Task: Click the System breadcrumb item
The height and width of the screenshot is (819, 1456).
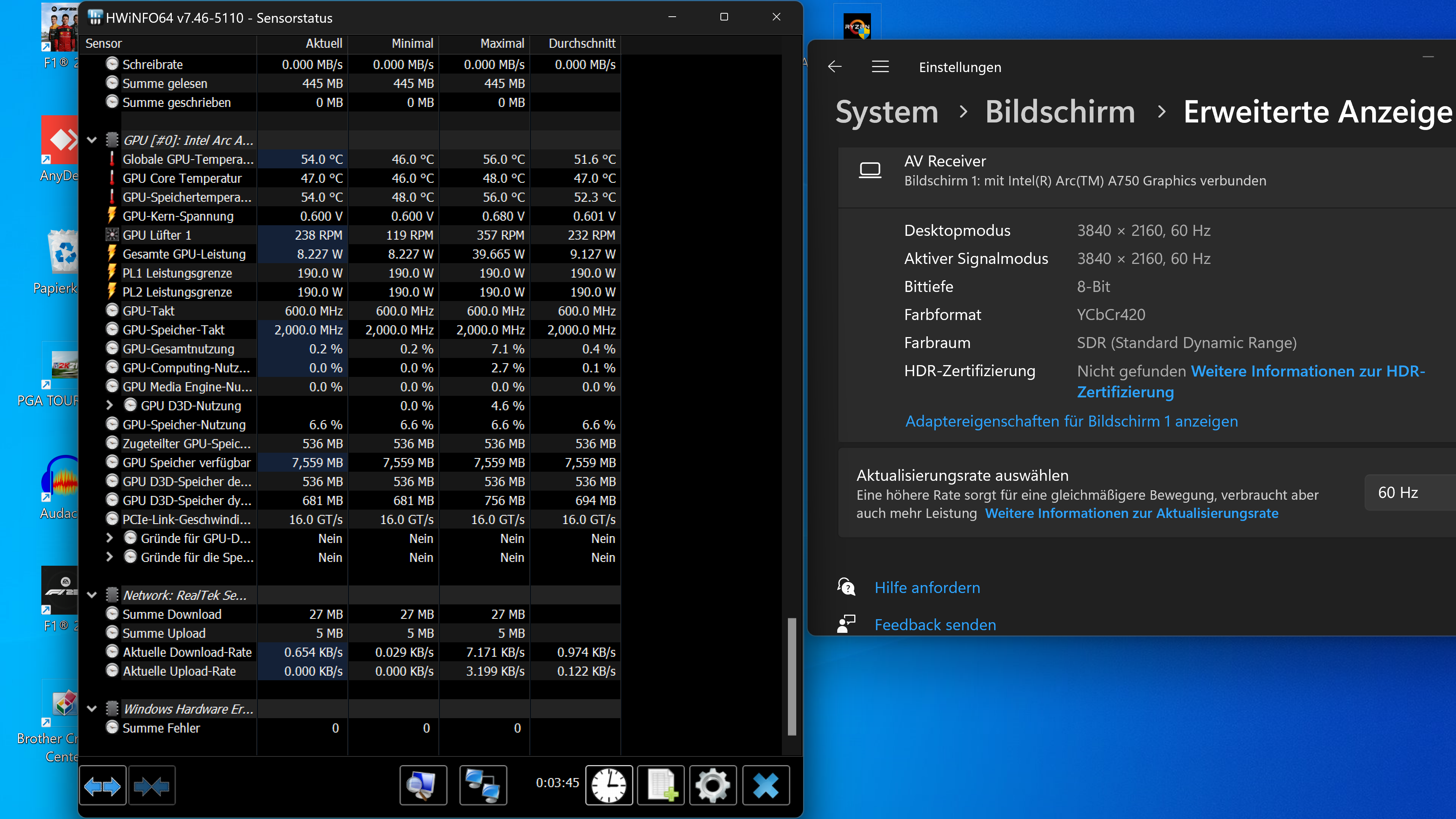Action: 886,112
